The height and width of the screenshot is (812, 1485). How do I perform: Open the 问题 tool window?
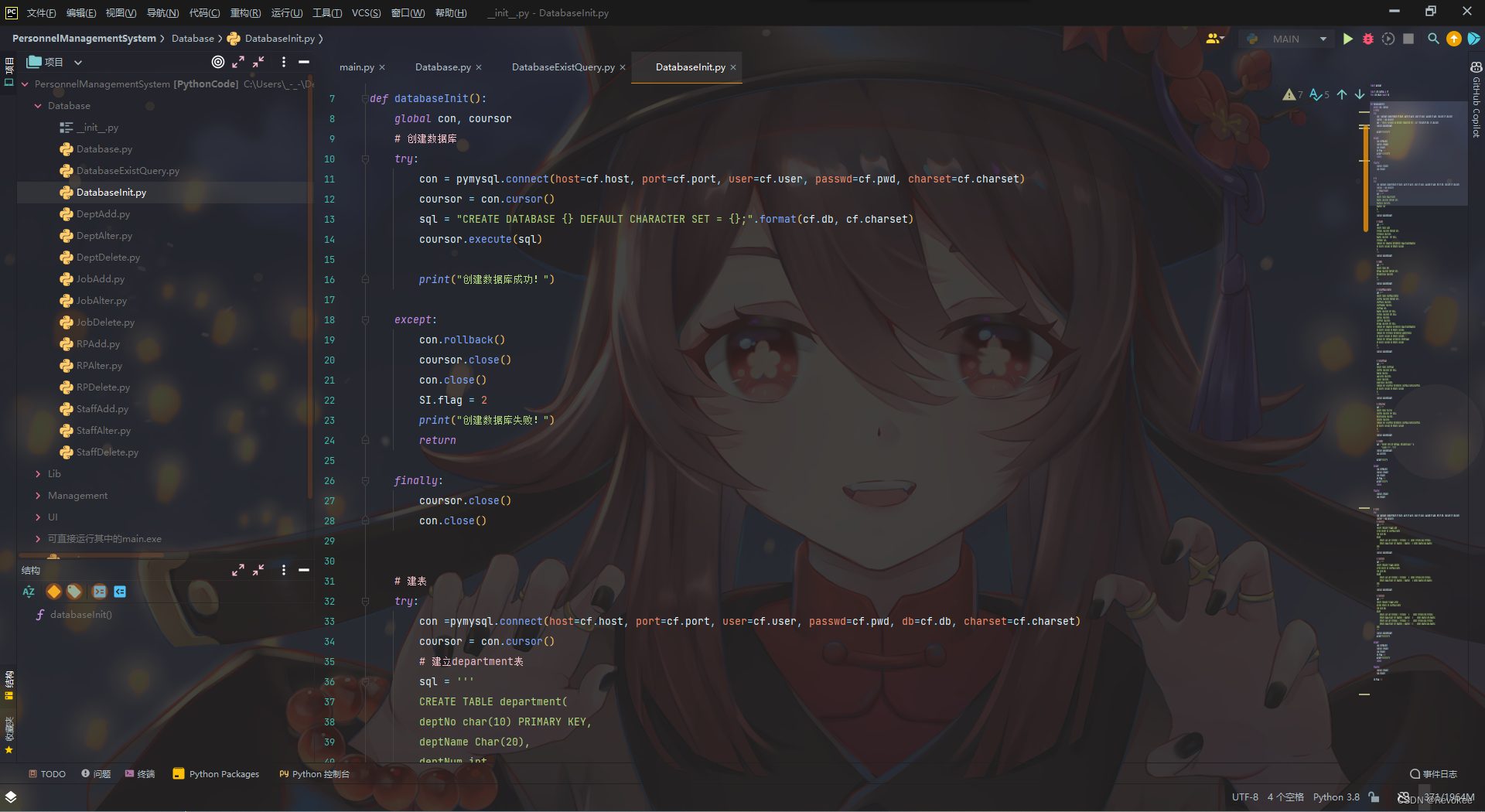[x=96, y=774]
